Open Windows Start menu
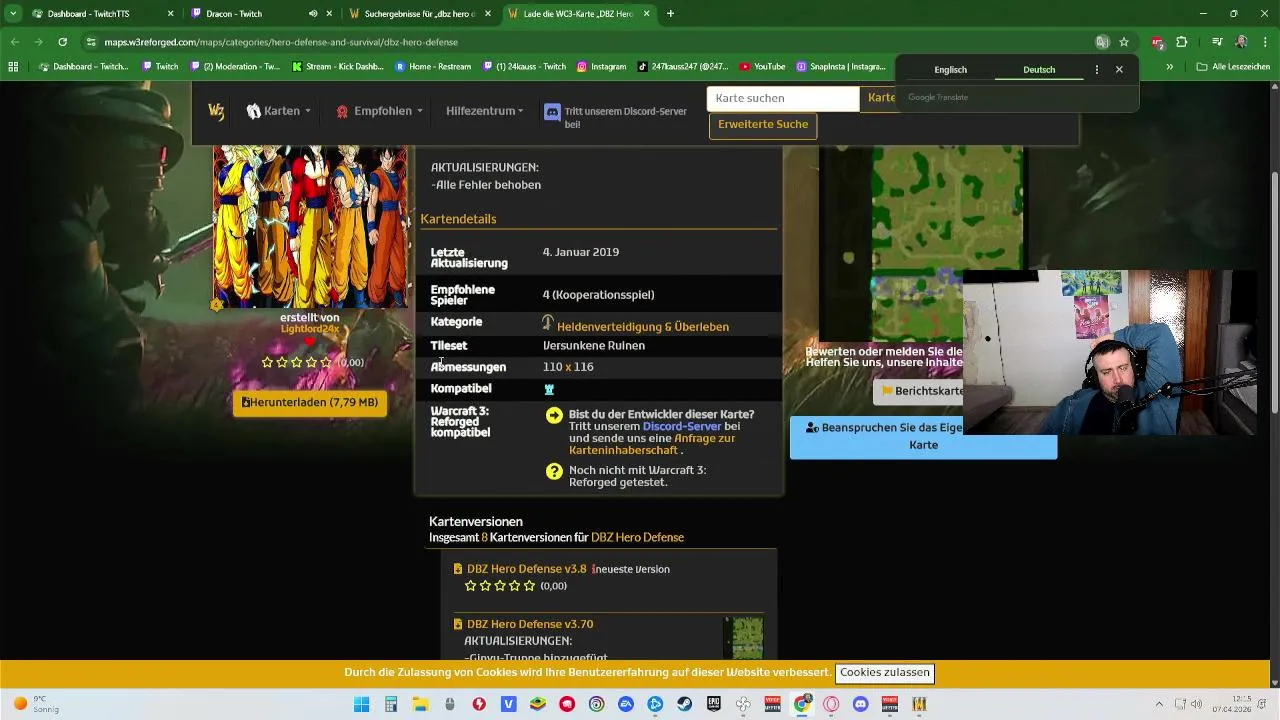Image resolution: width=1280 pixels, height=720 pixels. tap(361, 704)
